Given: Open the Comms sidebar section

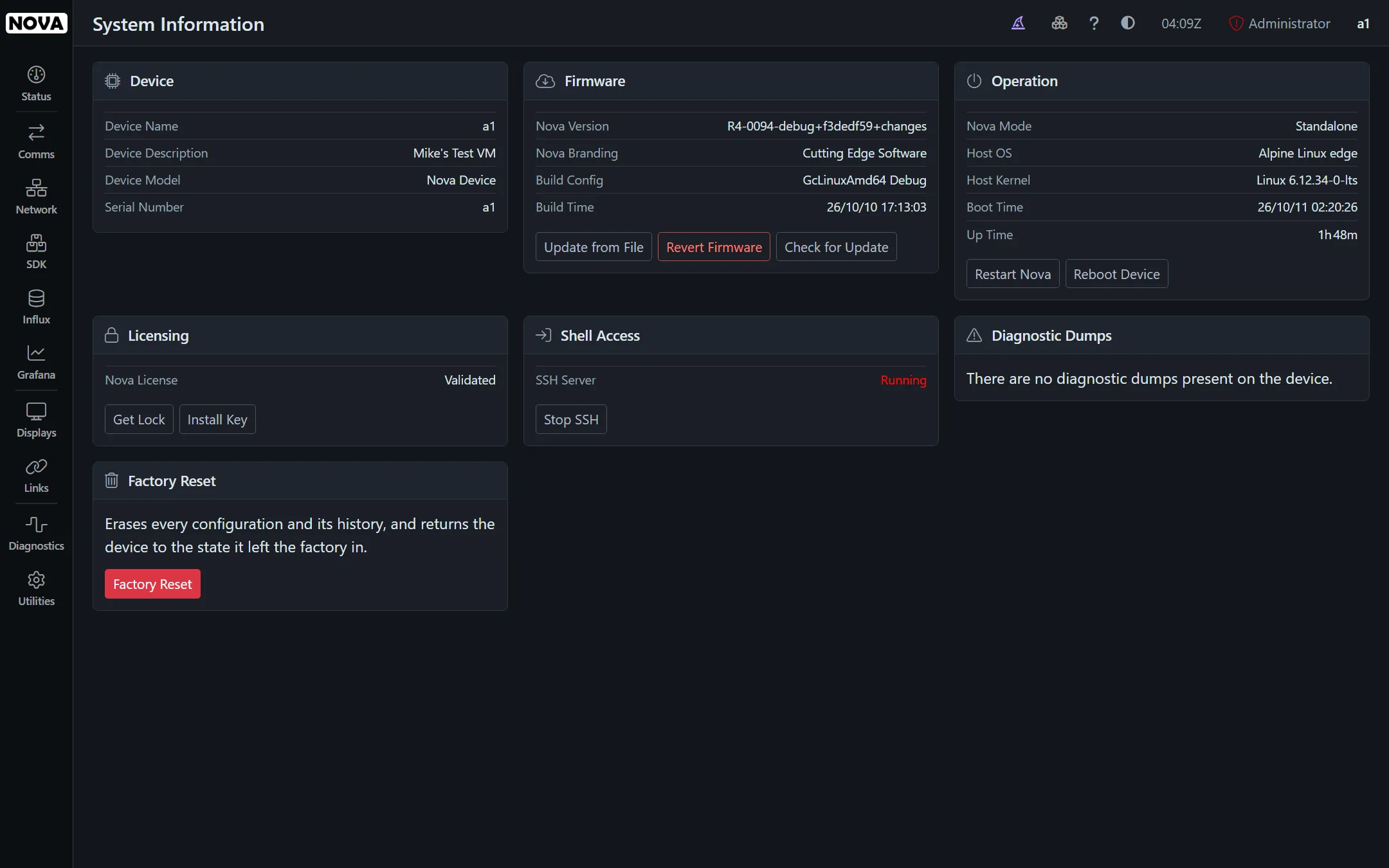Looking at the screenshot, I should (x=36, y=141).
